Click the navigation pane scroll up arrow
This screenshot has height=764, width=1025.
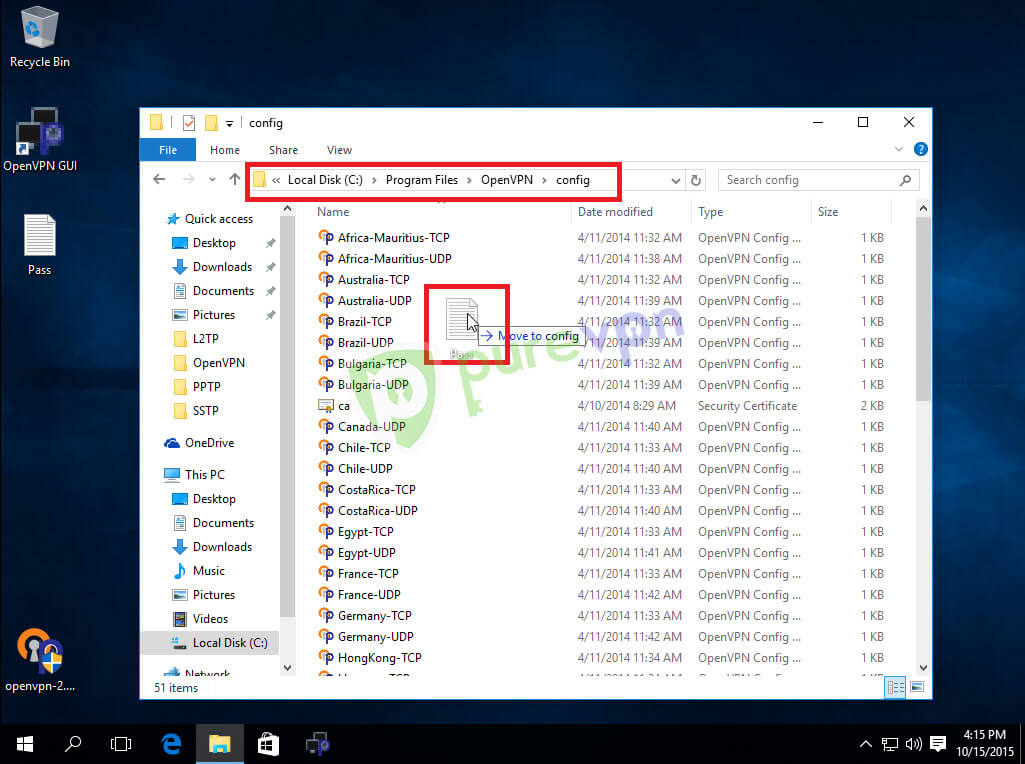[x=287, y=209]
